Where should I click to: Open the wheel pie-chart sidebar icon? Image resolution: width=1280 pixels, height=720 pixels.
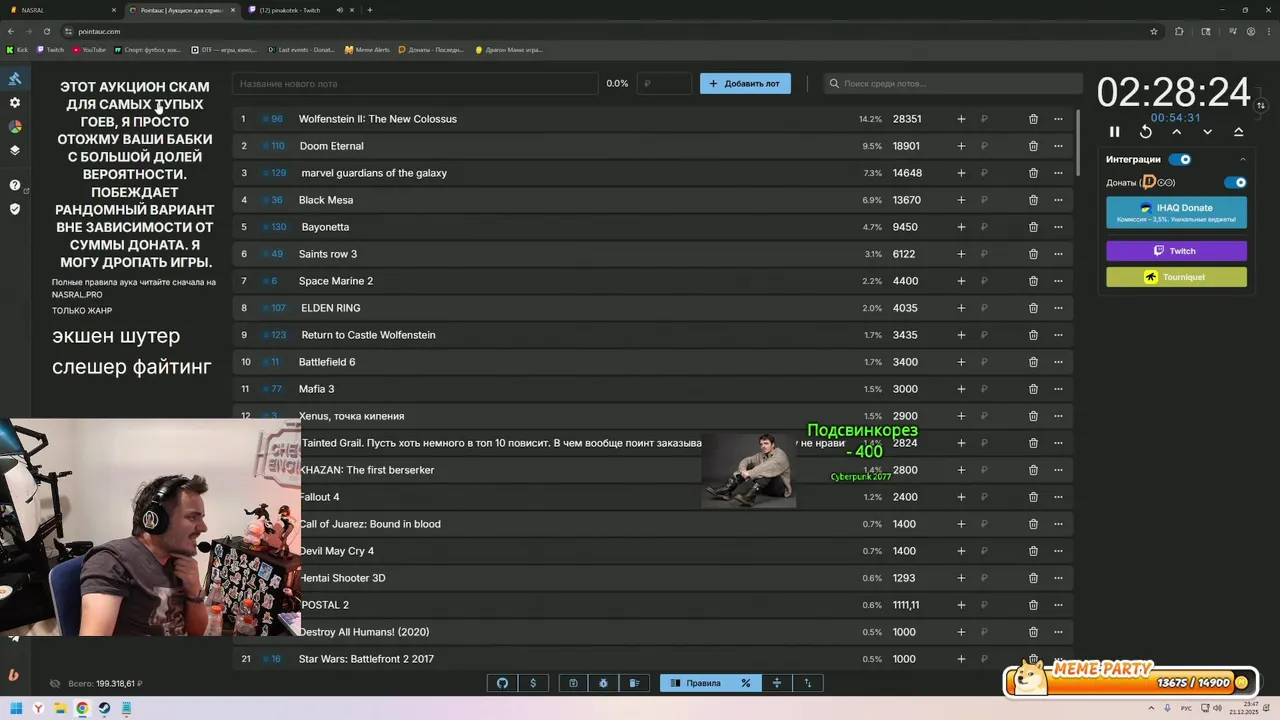pyautogui.click(x=14, y=127)
